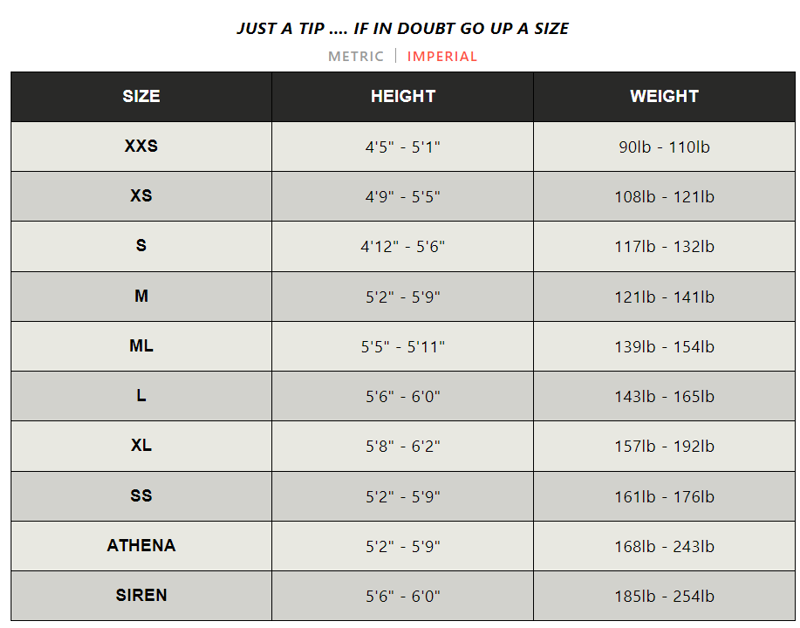The height and width of the screenshot is (628, 800).
Task: Select the SIREN size row
Action: (x=140, y=596)
